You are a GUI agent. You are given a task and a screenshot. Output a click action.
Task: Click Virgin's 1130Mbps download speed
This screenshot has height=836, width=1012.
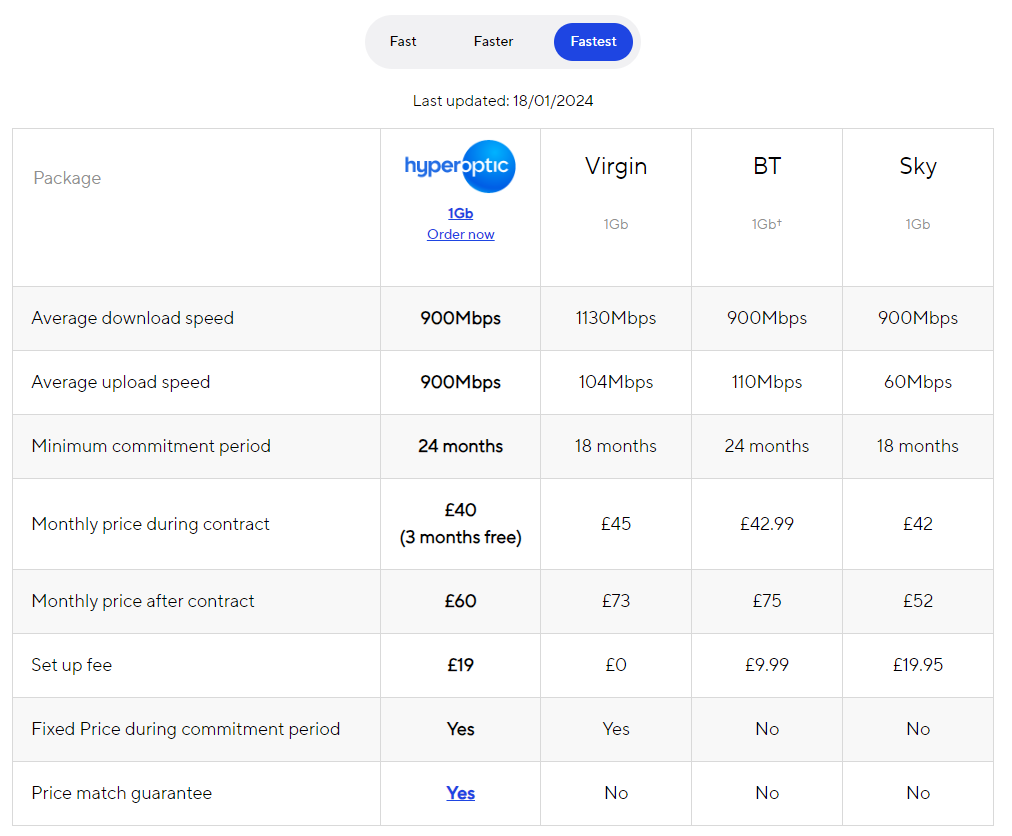point(616,318)
